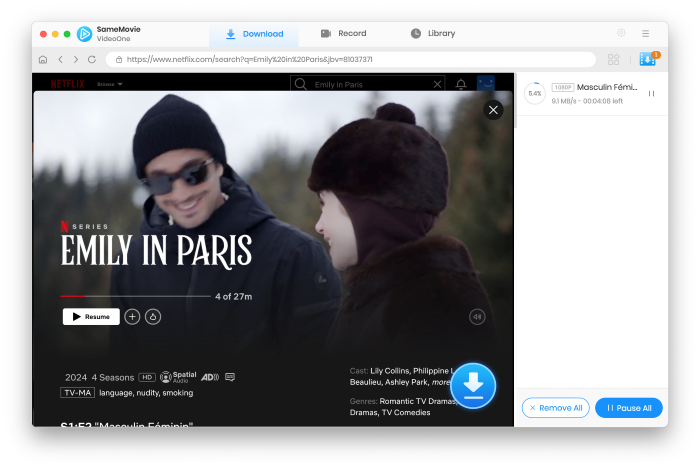Image resolution: width=700 pixels, height=469 pixels.
Task: Click the TV Comedies genre link
Action: [406, 412]
